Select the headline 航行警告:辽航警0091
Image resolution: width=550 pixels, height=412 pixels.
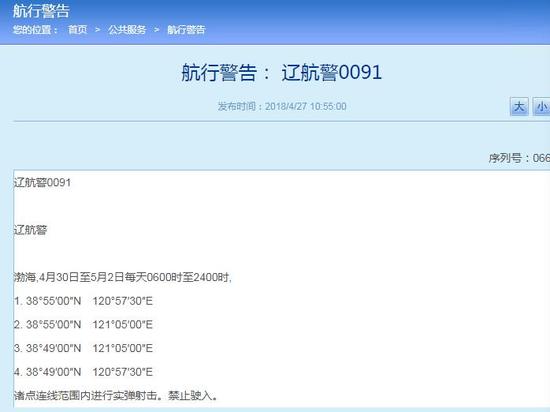(281, 73)
